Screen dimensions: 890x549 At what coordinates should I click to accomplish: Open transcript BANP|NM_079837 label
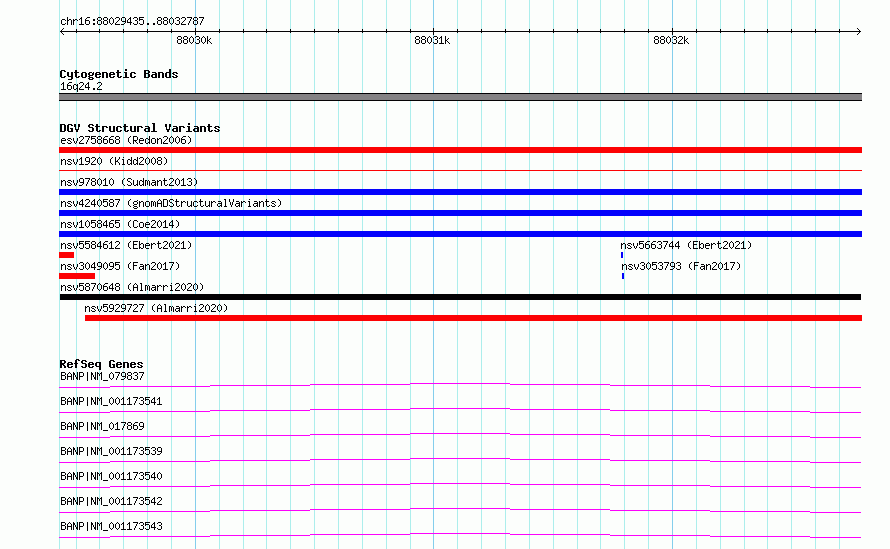click(x=102, y=376)
